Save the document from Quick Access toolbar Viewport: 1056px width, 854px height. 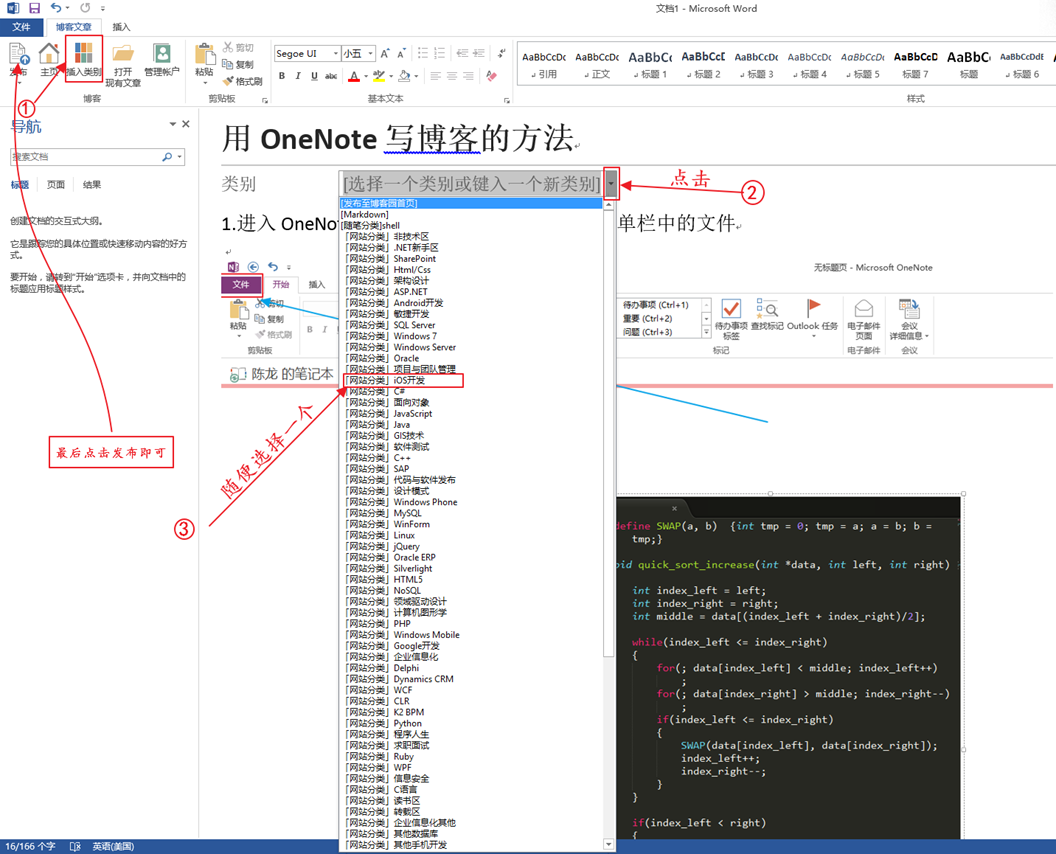coord(34,8)
